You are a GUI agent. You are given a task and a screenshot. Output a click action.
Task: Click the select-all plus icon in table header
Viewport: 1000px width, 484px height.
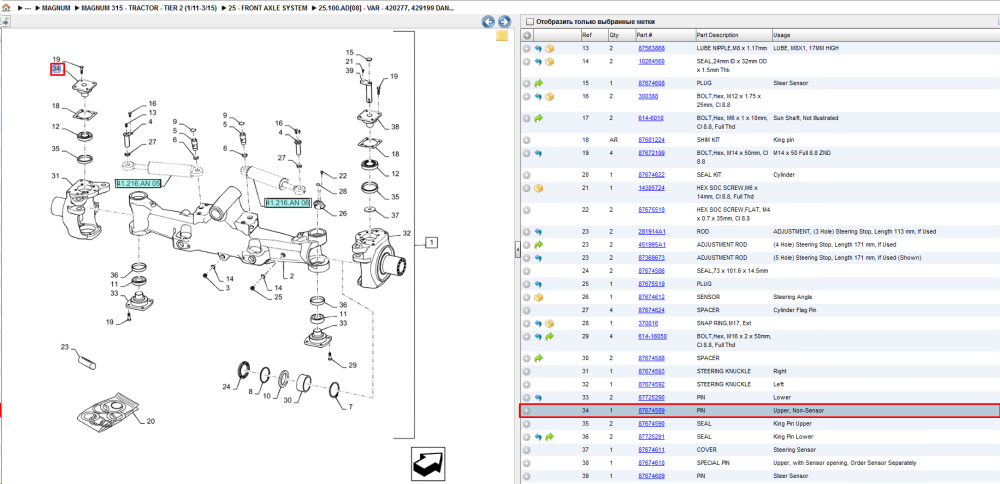tap(527, 35)
